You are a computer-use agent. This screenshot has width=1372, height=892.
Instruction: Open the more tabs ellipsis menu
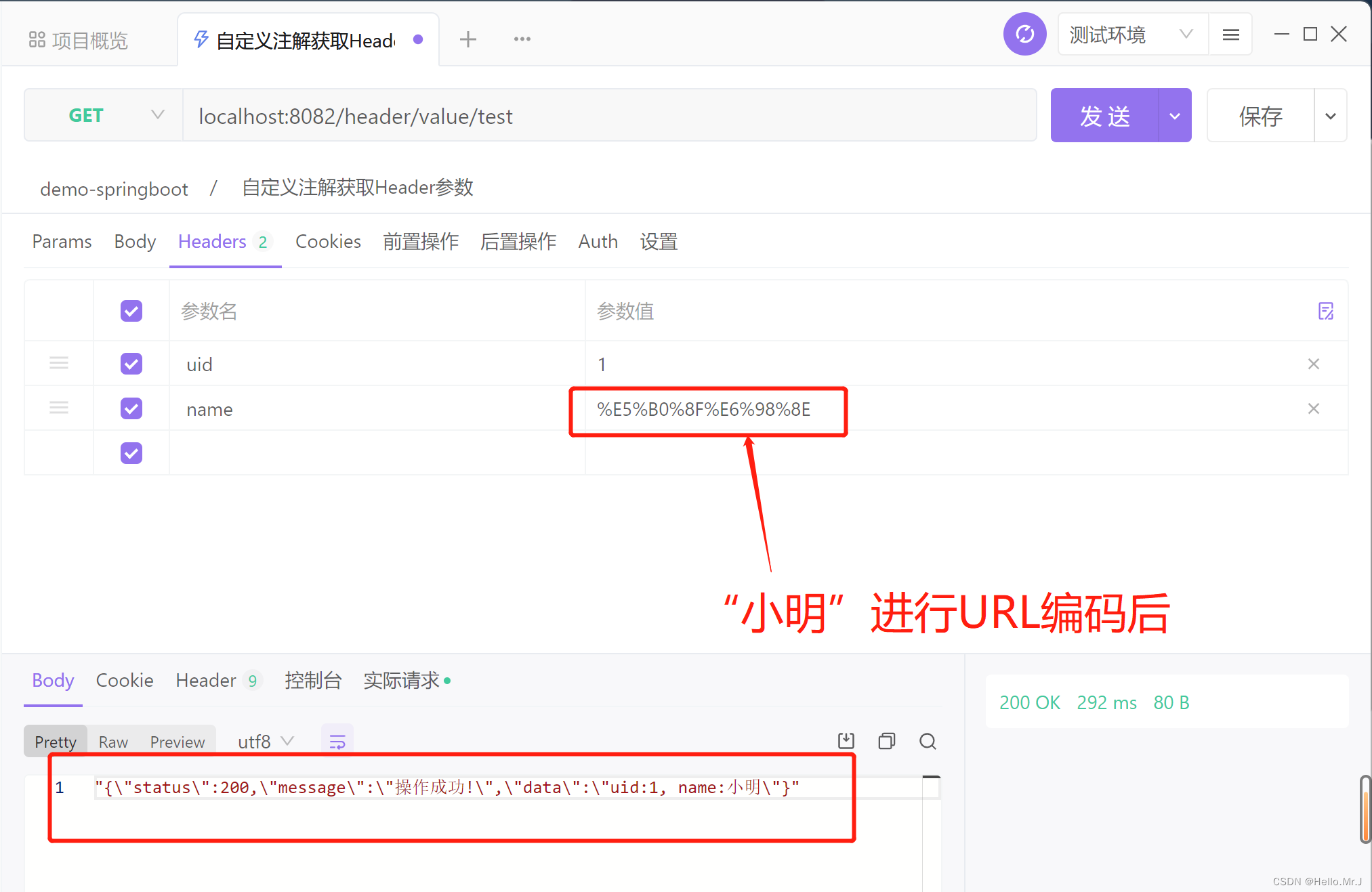522,39
